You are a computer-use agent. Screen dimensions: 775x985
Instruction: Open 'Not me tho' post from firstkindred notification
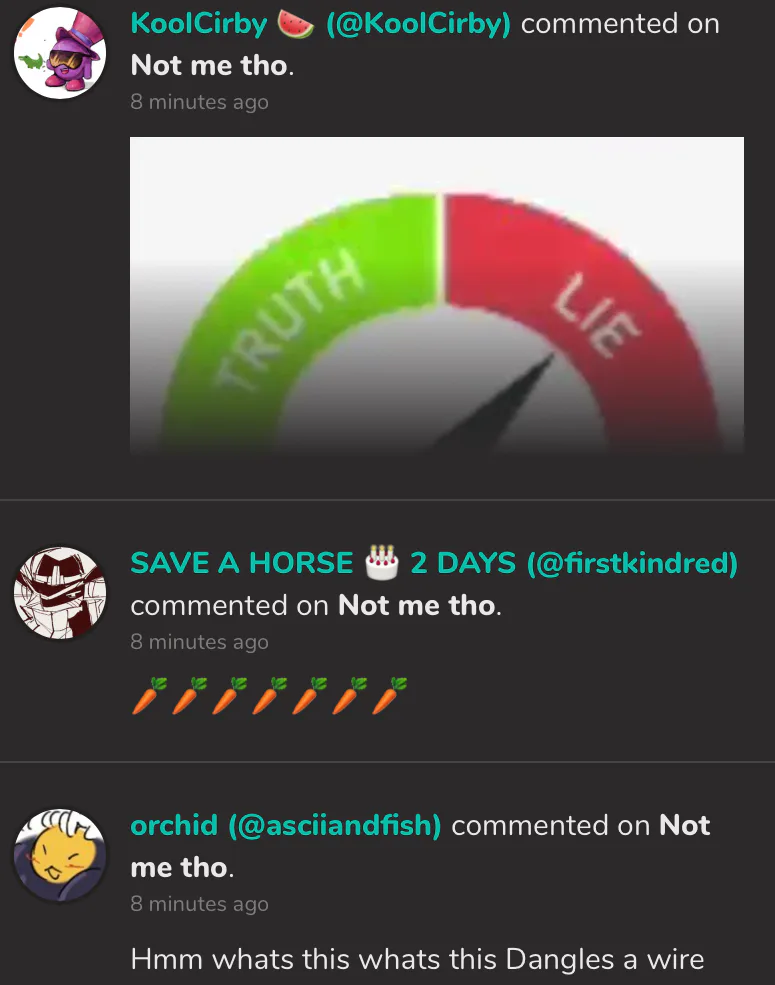coord(417,605)
